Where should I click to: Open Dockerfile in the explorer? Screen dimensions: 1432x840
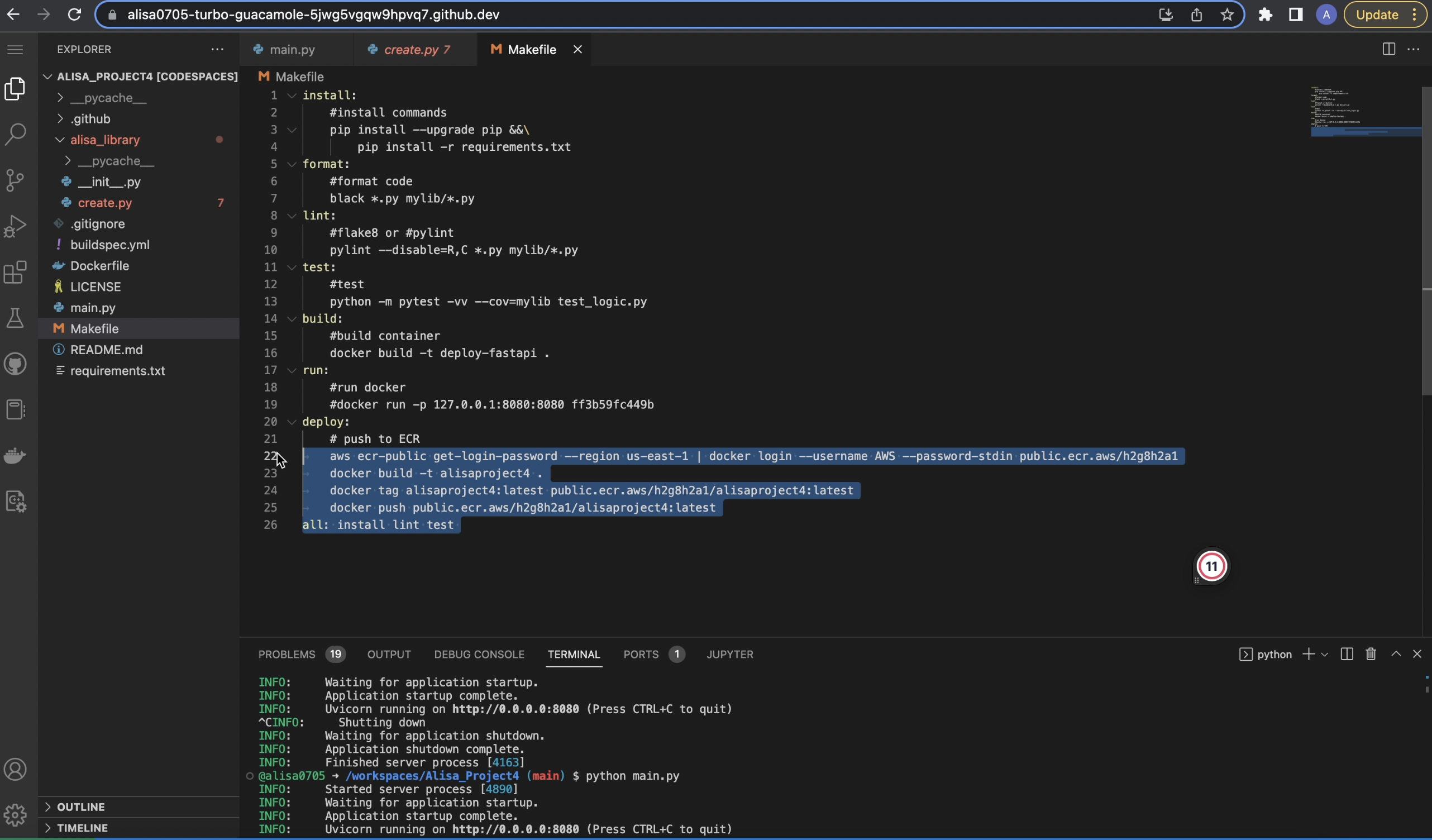(x=99, y=265)
